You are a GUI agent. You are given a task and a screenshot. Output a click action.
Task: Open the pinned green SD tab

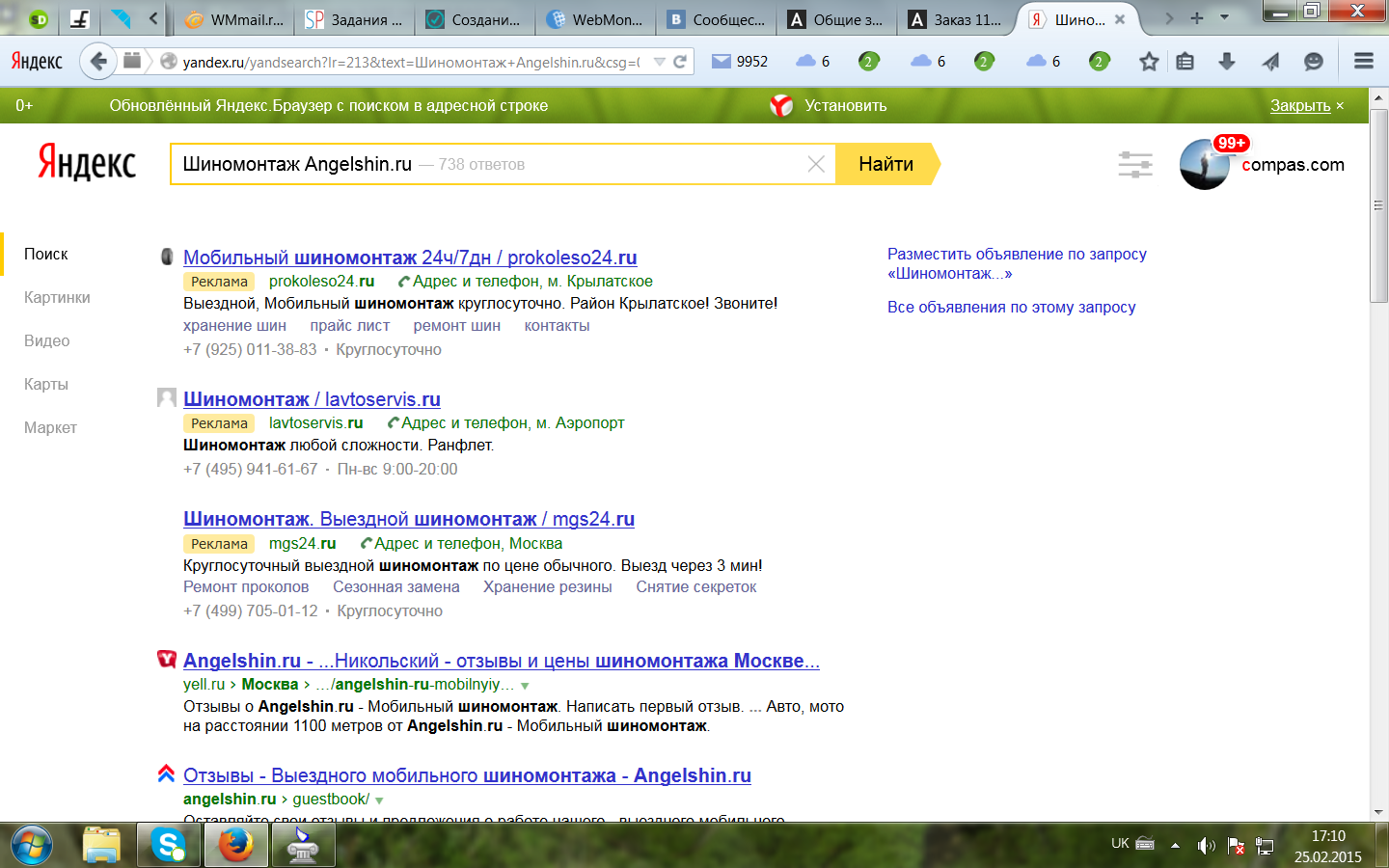38,18
